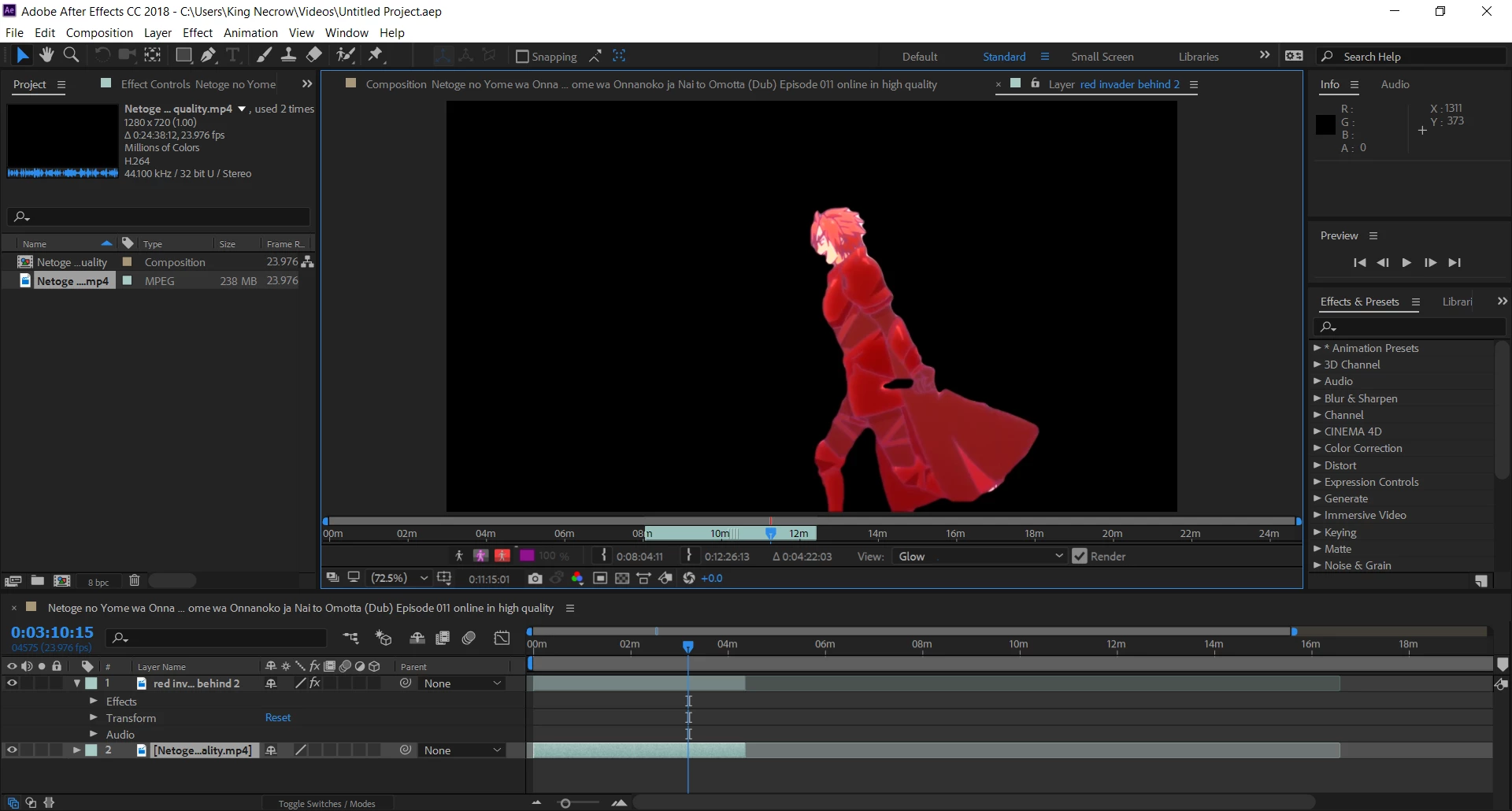The image size is (1512, 811).
Task: Switch to the Audio panel tab
Action: pyautogui.click(x=1395, y=84)
